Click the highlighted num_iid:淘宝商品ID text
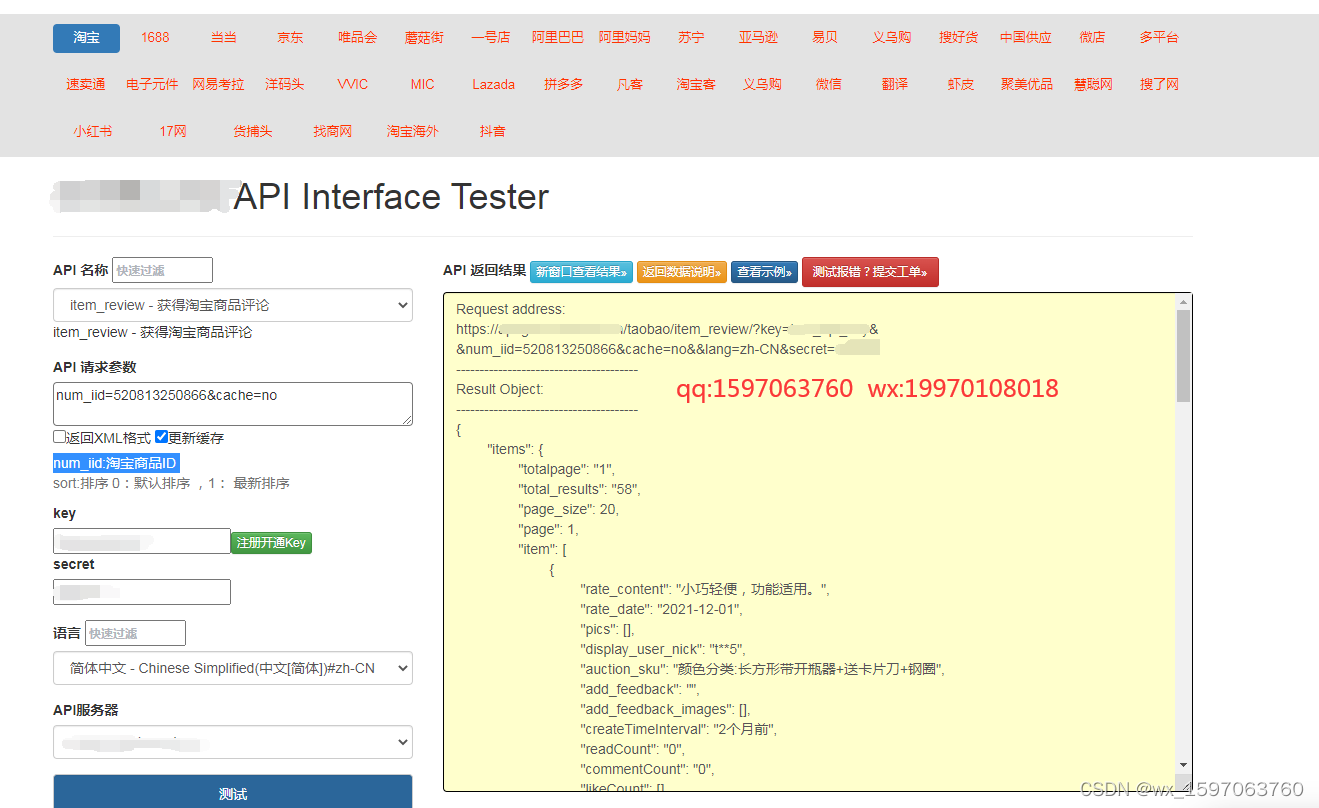This screenshot has height=808, width=1319. point(116,463)
